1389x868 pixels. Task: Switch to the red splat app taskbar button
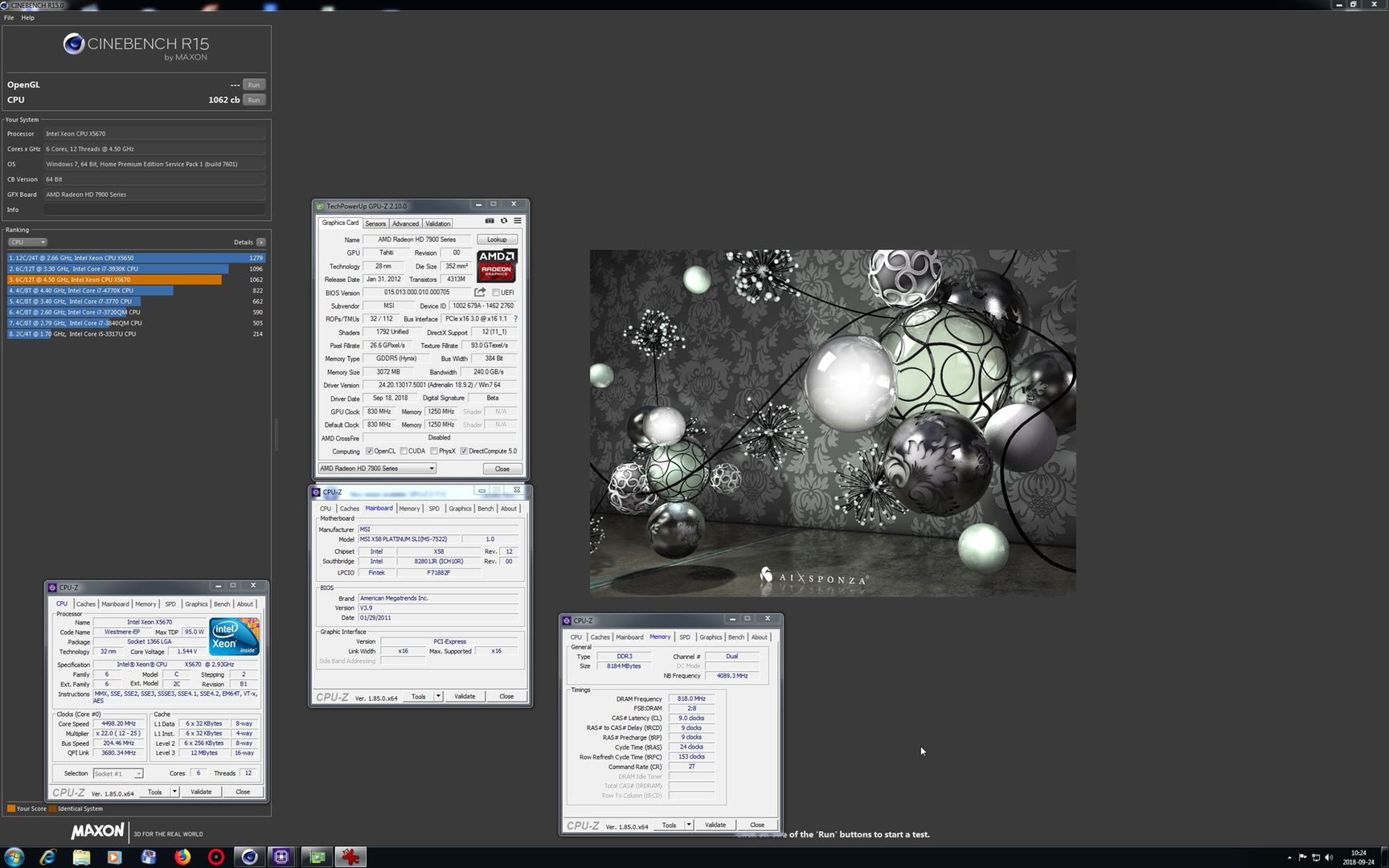pos(350,857)
